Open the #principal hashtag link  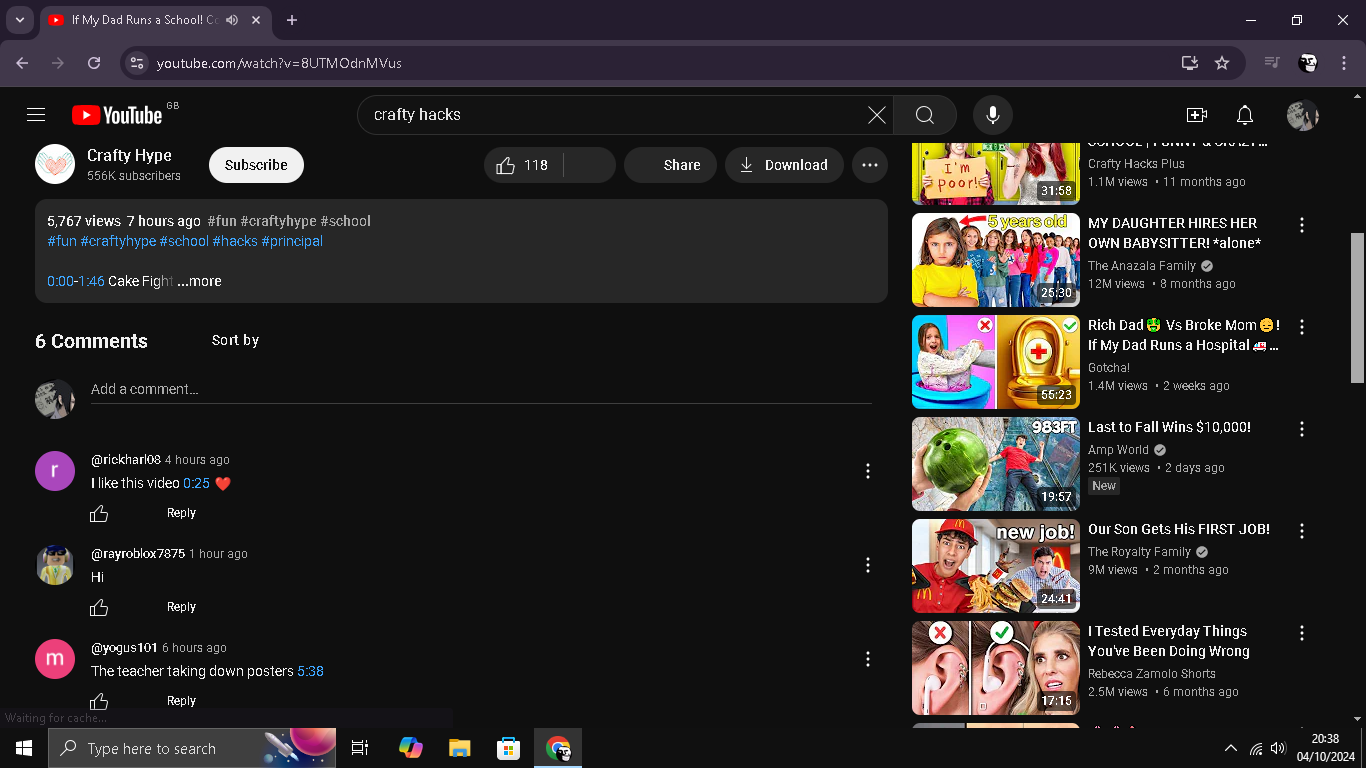[x=292, y=241]
